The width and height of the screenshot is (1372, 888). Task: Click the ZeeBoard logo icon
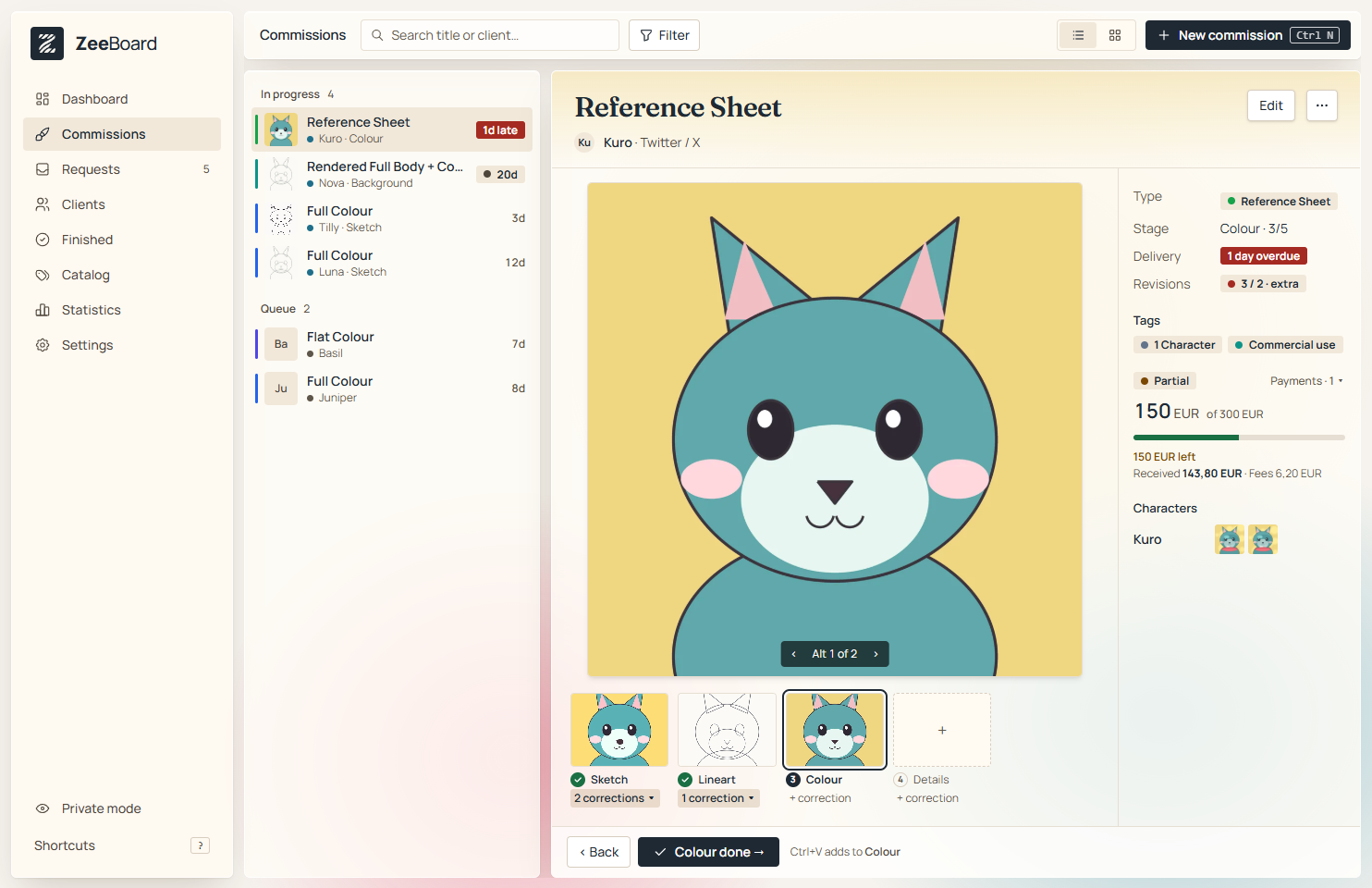(x=47, y=43)
